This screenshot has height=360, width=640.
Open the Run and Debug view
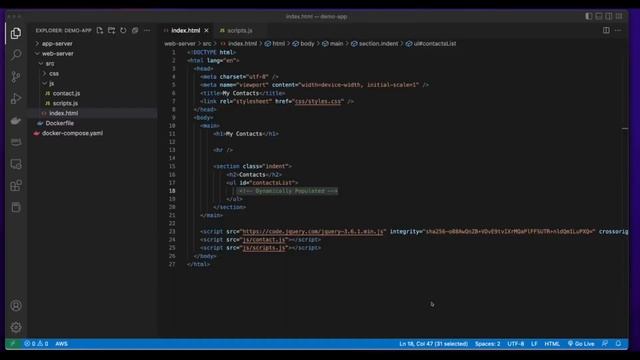tap(16, 98)
